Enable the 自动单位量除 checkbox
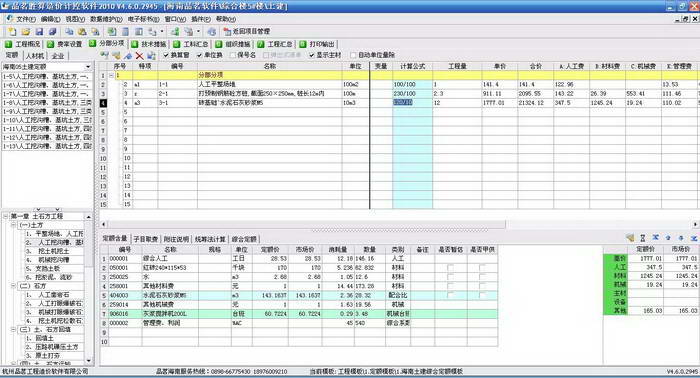 (x=353, y=55)
